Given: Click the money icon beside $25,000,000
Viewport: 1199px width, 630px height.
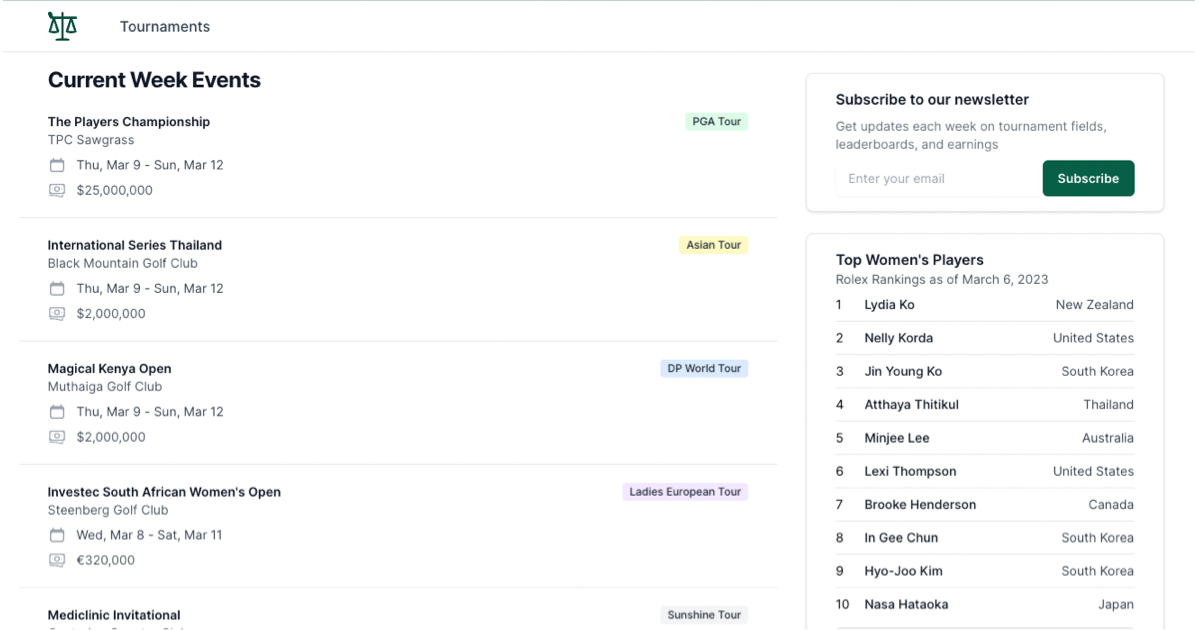Looking at the screenshot, I should click(x=57, y=190).
